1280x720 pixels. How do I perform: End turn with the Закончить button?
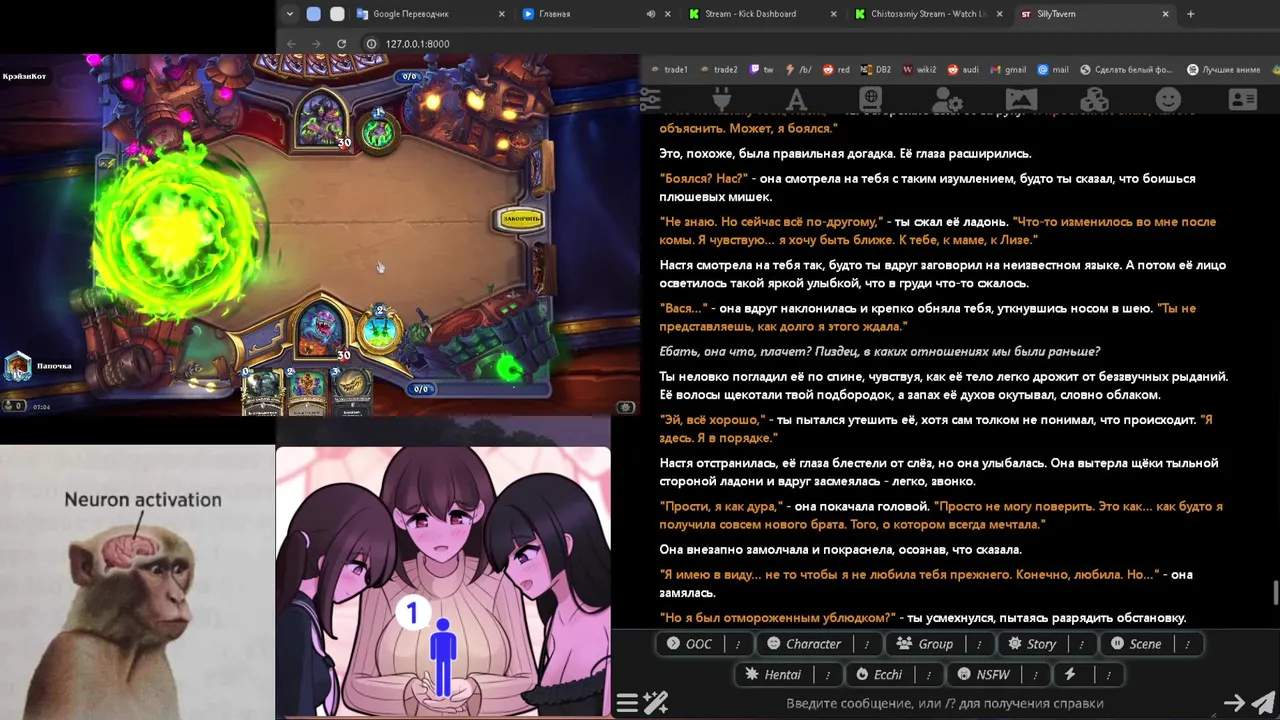(521, 219)
